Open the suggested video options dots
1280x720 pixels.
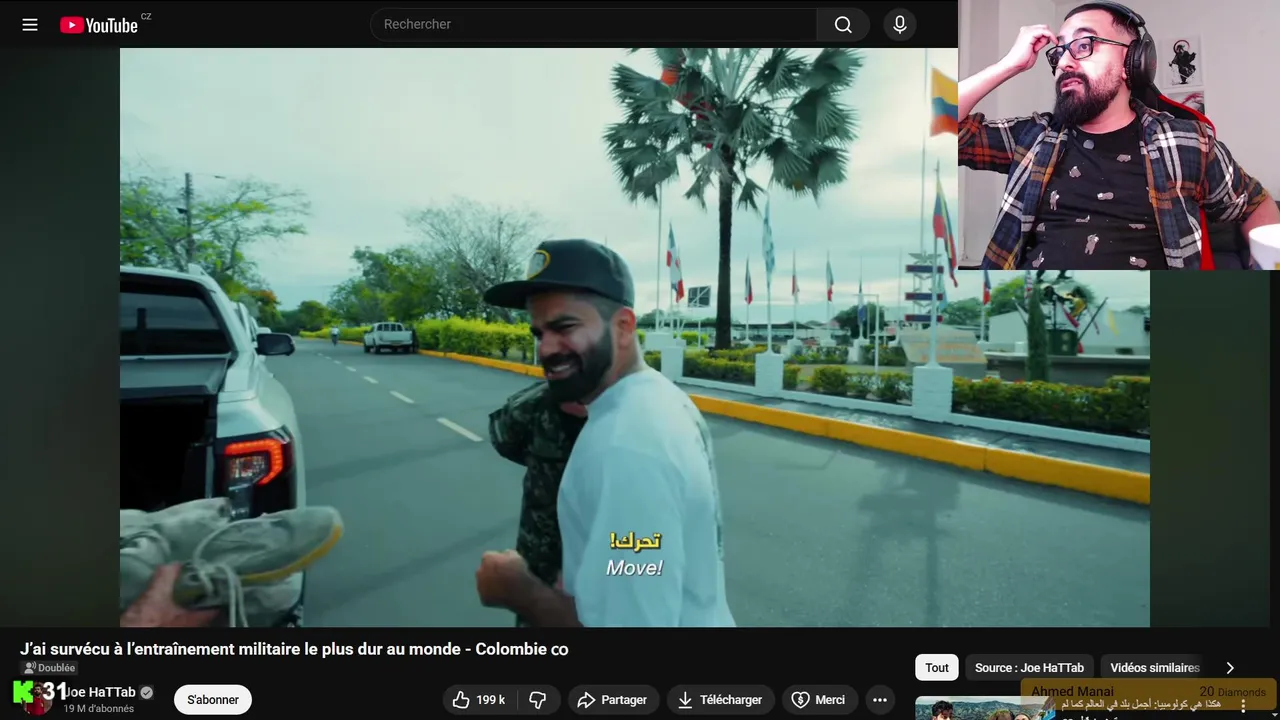(x=1244, y=706)
